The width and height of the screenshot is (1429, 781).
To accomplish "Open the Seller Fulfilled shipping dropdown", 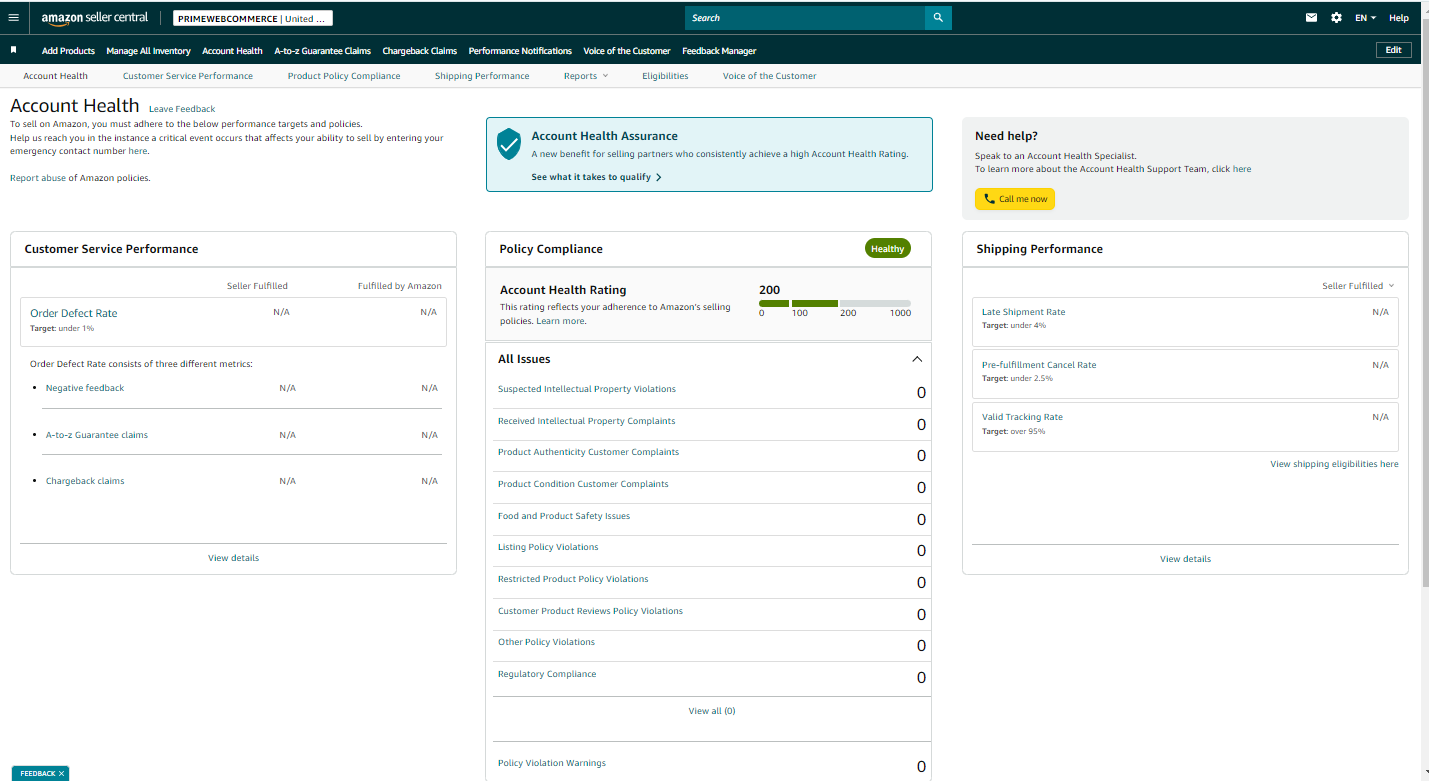I will (1358, 286).
